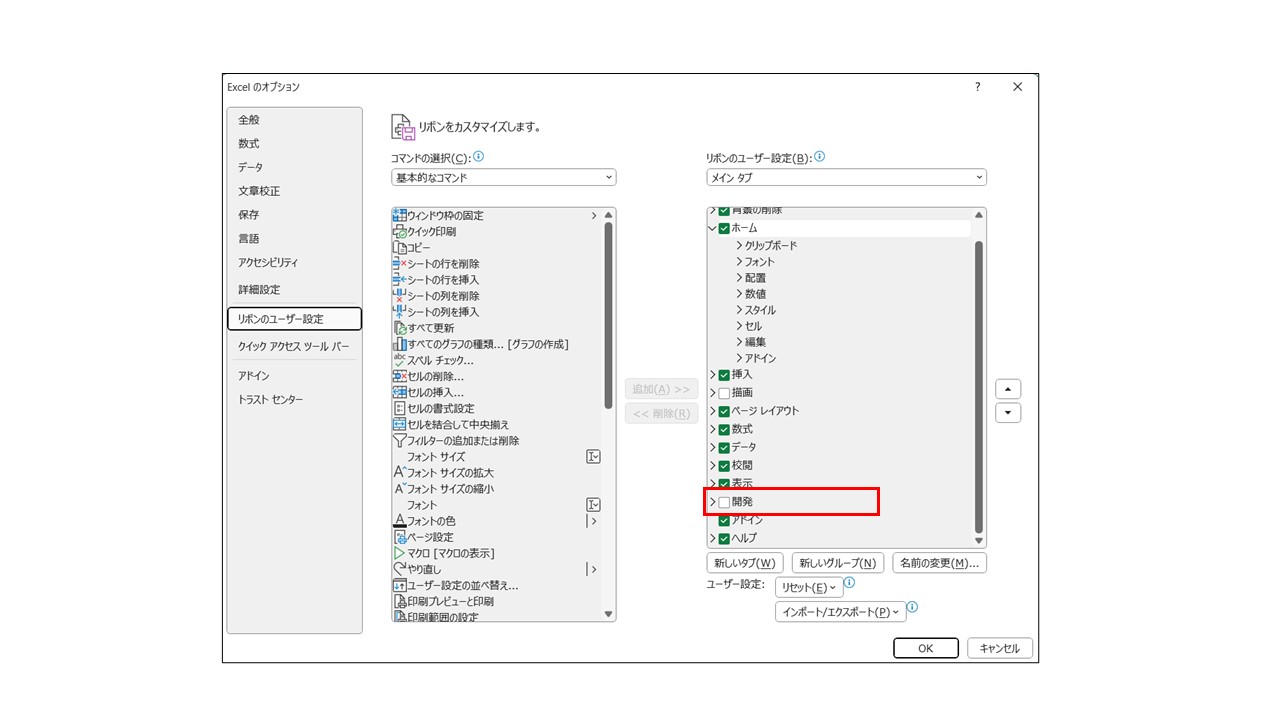Select the コピー command icon
This screenshot has height=720, width=1280.
(x=399, y=247)
